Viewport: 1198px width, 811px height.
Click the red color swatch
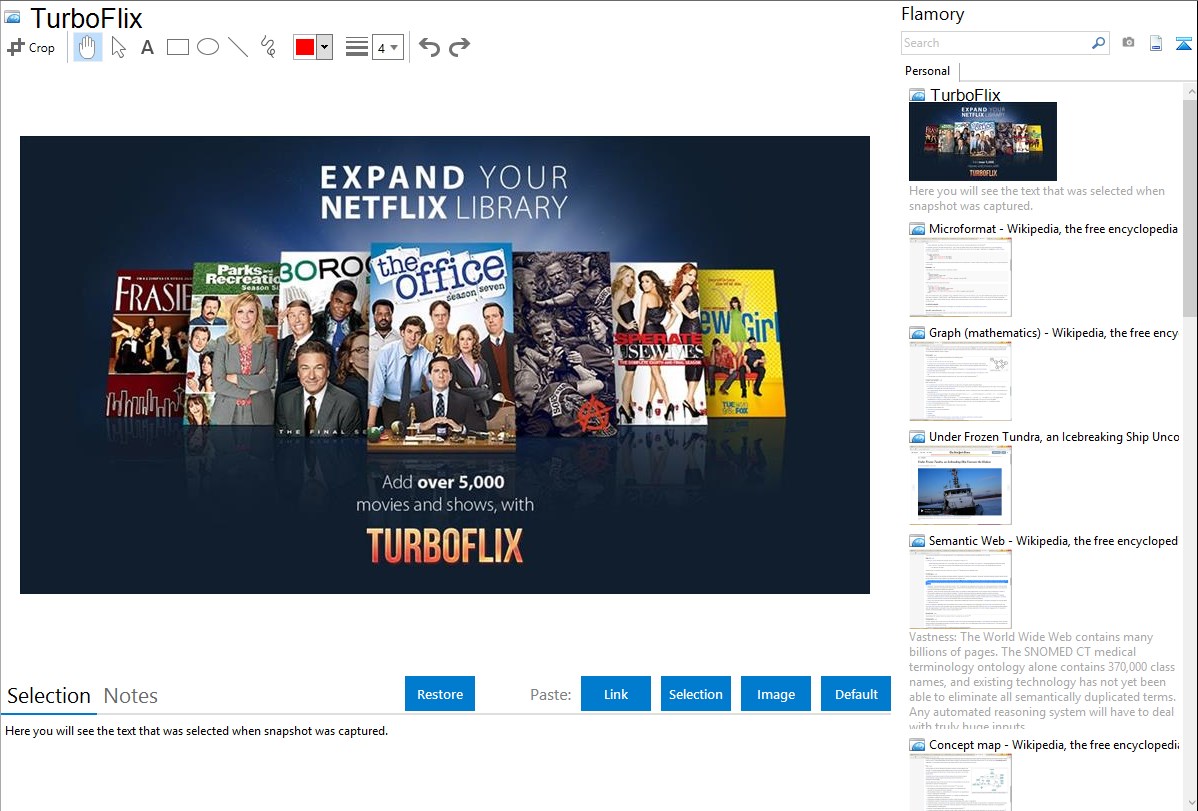(x=305, y=47)
